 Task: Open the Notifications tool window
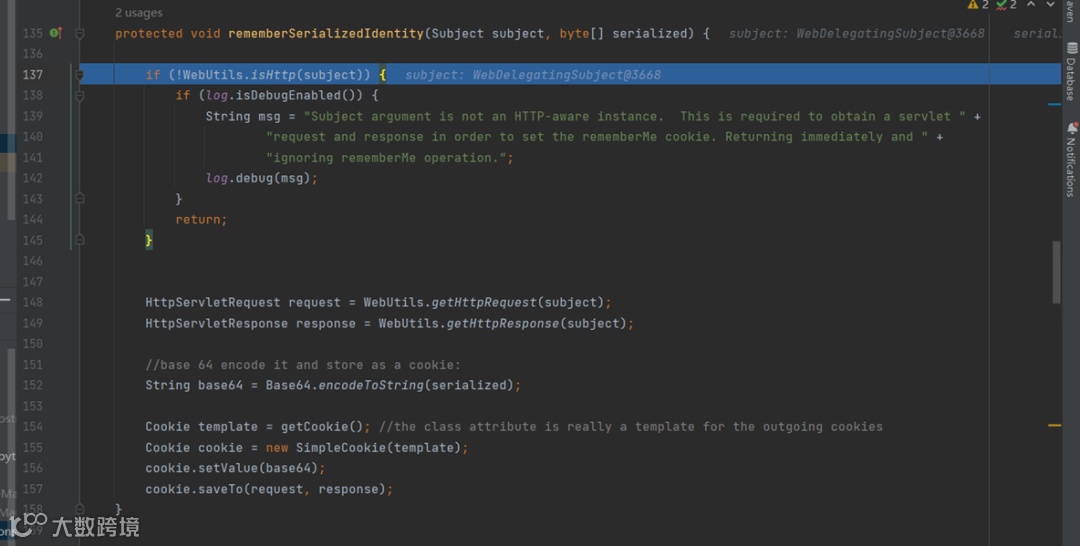pyautogui.click(x=1071, y=160)
